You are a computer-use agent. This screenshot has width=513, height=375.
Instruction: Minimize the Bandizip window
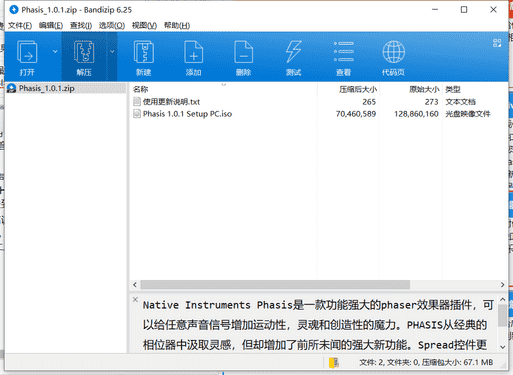435,10
